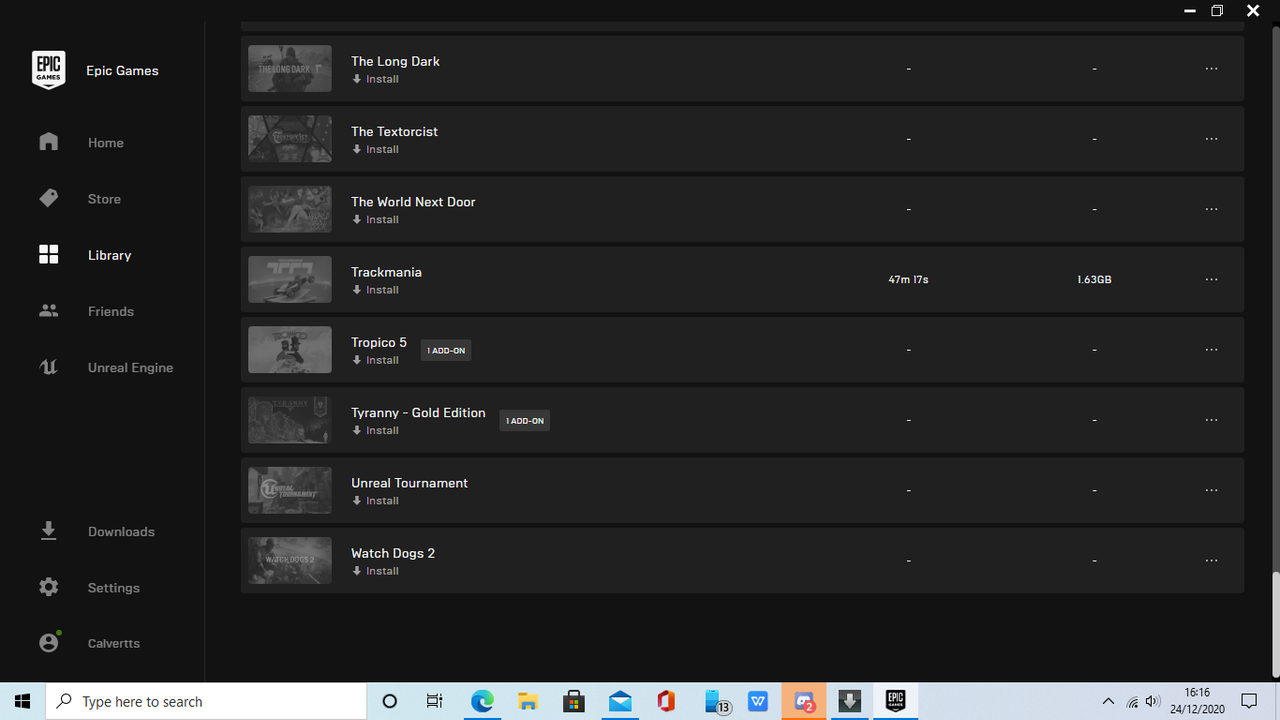
Task: Open File Explorer from the taskbar
Action: tap(528, 701)
